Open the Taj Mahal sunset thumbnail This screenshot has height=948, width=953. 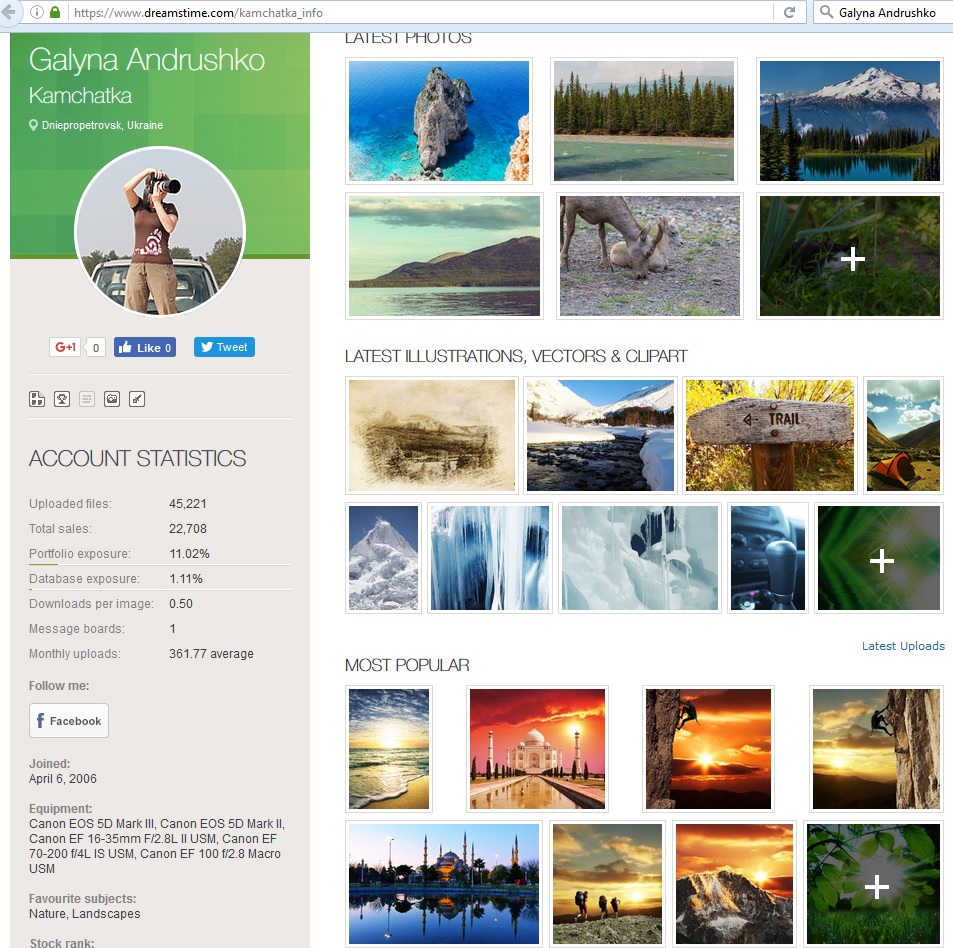[x=537, y=749]
